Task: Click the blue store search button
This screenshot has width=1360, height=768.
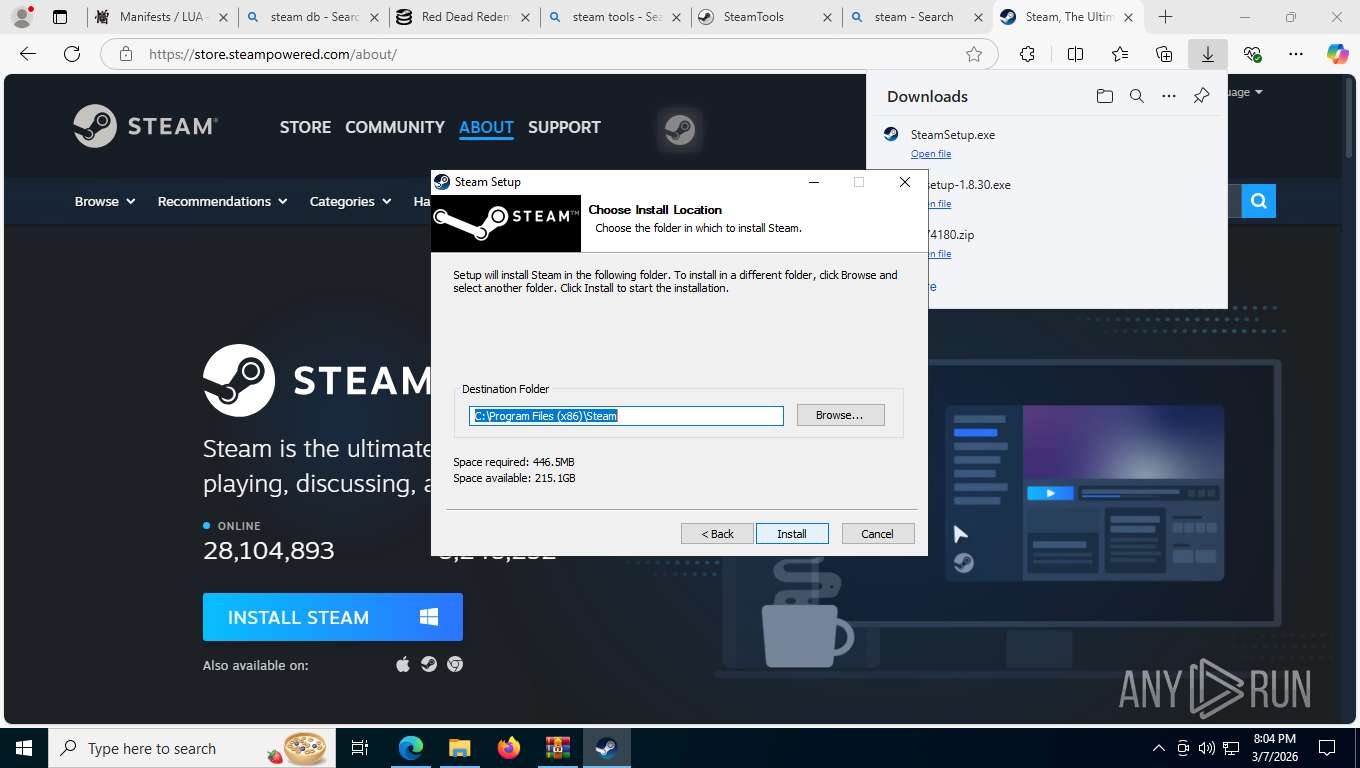Action: pos(1259,201)
